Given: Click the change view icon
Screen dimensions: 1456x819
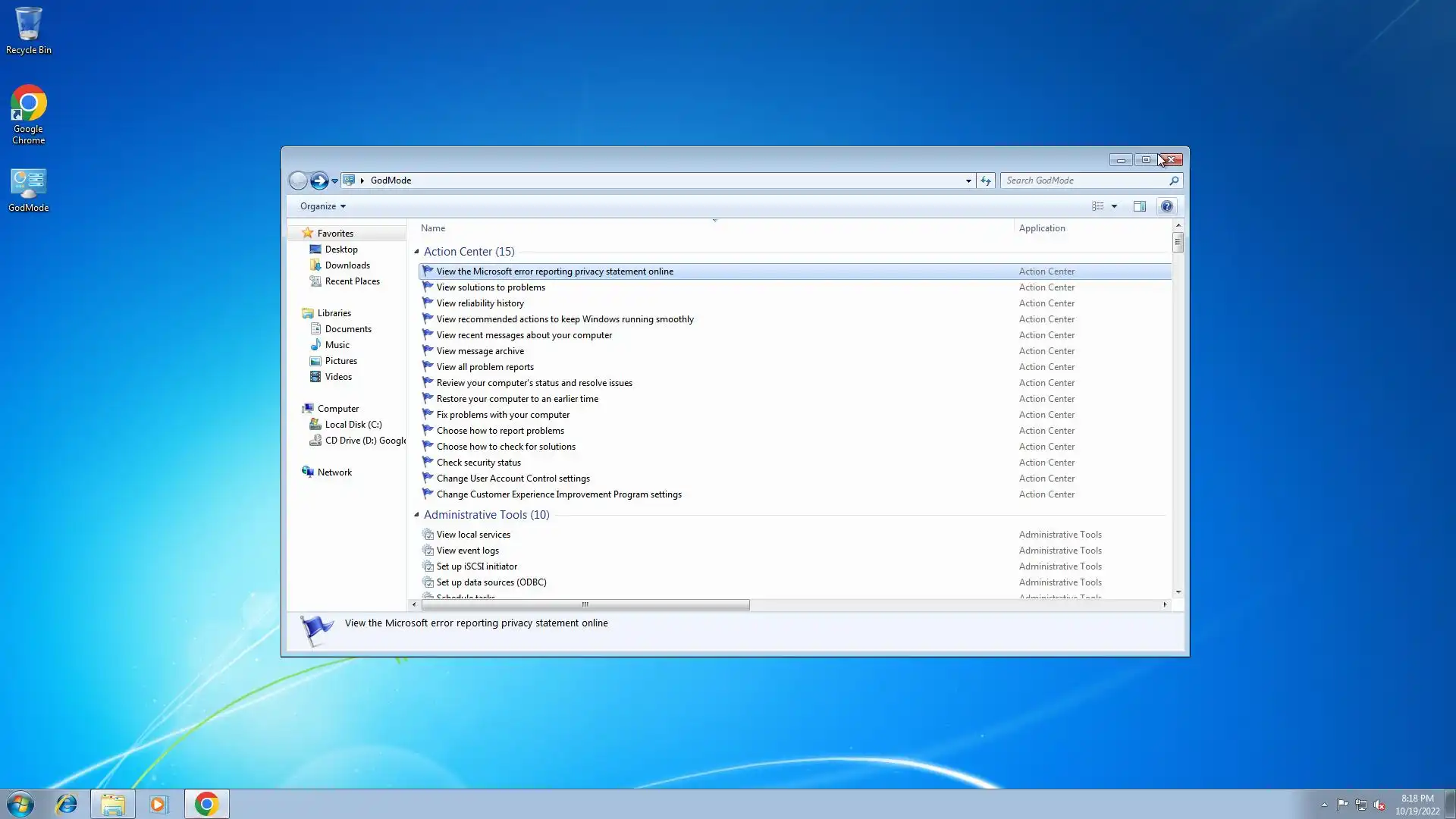Looking at the screenshot, I should tap(1097, 206).
